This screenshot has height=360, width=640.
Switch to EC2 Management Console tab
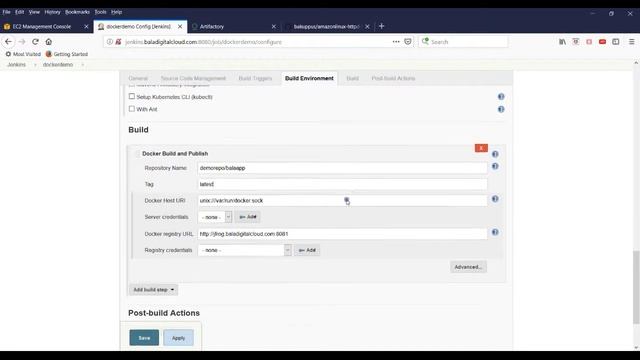(x=41, y=27)
